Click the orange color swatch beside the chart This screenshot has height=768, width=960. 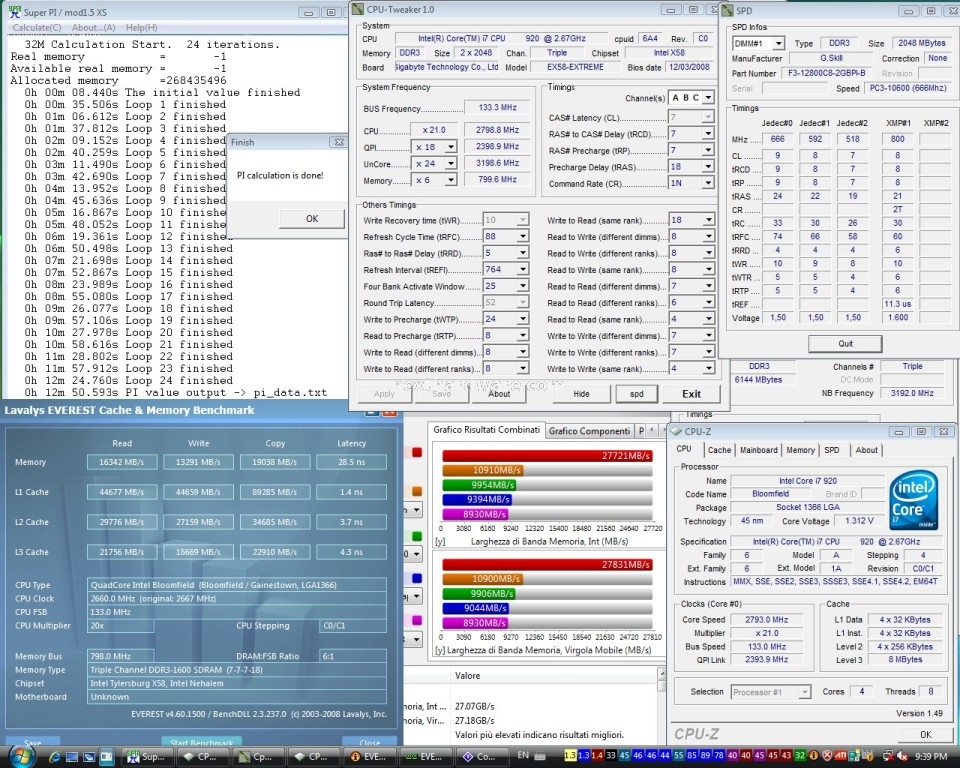pos(417,491)
